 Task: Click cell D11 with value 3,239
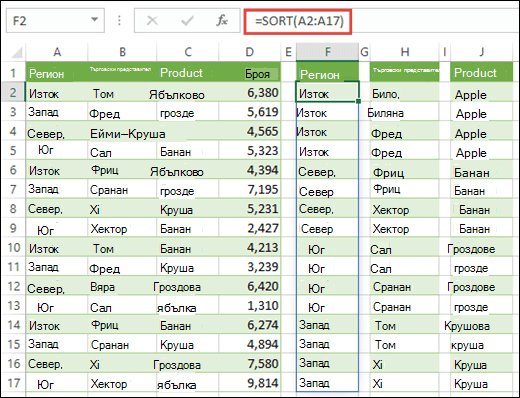tap(249, 267)
